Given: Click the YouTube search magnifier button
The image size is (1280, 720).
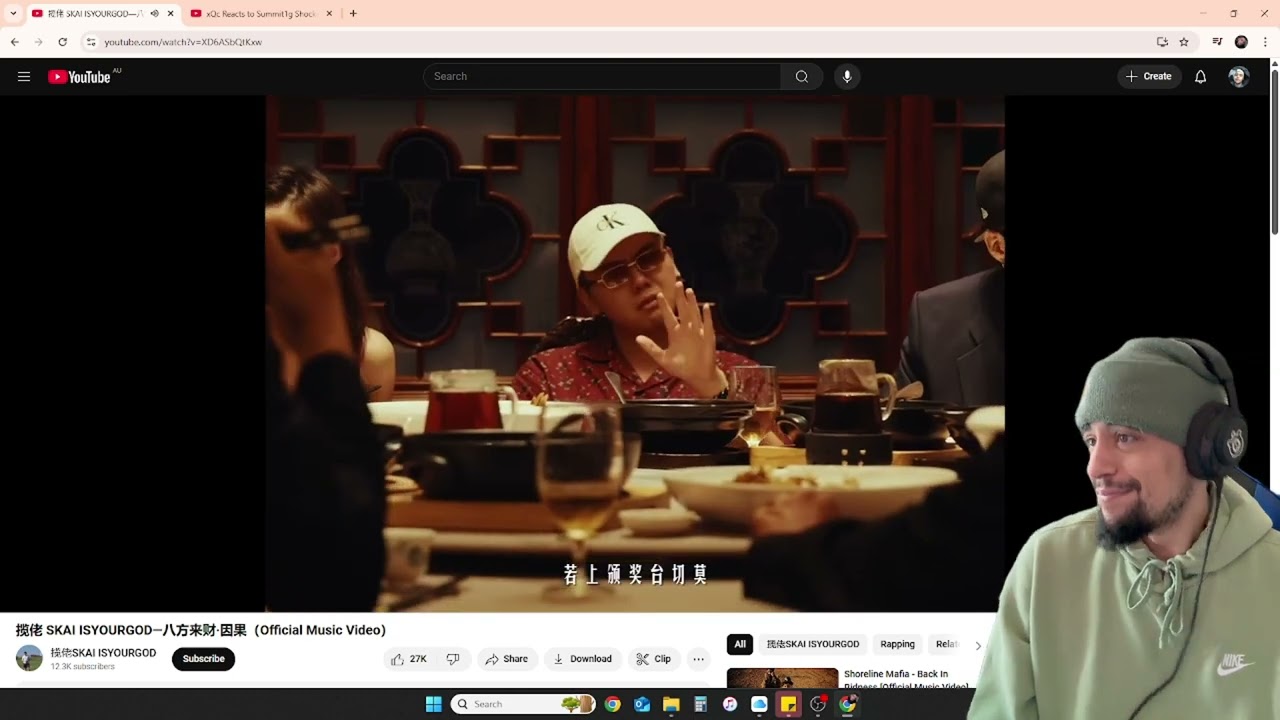Looking at the screenshot, I should [802, 77].
